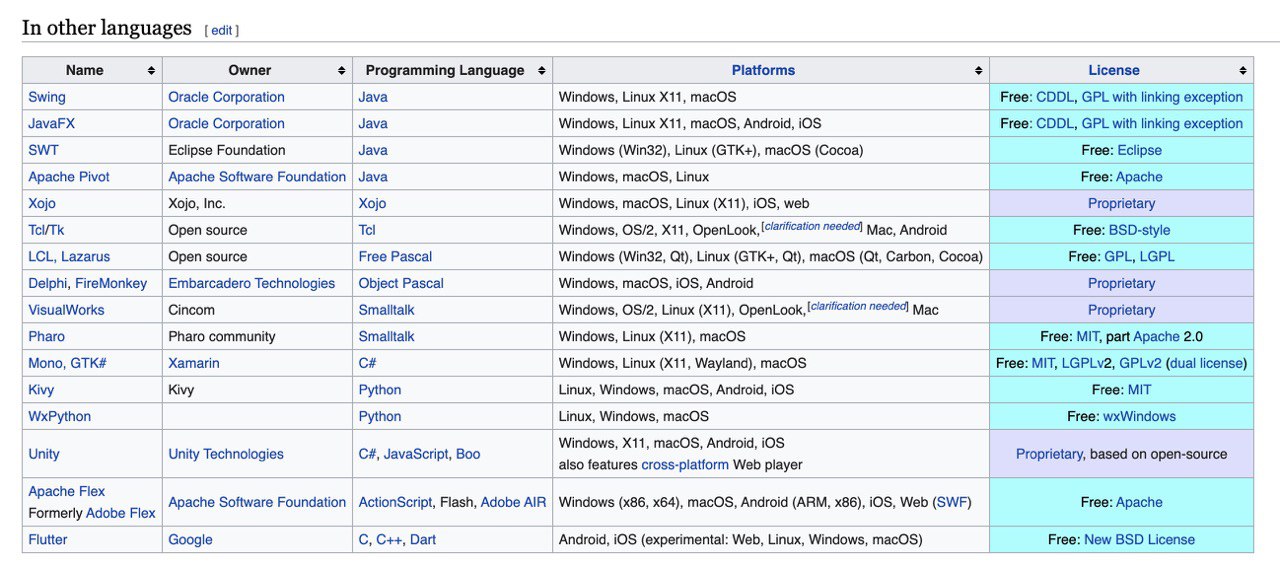Open the Unity link in Name column
This screenshot has width=1280, height=568.
point(44,454)
